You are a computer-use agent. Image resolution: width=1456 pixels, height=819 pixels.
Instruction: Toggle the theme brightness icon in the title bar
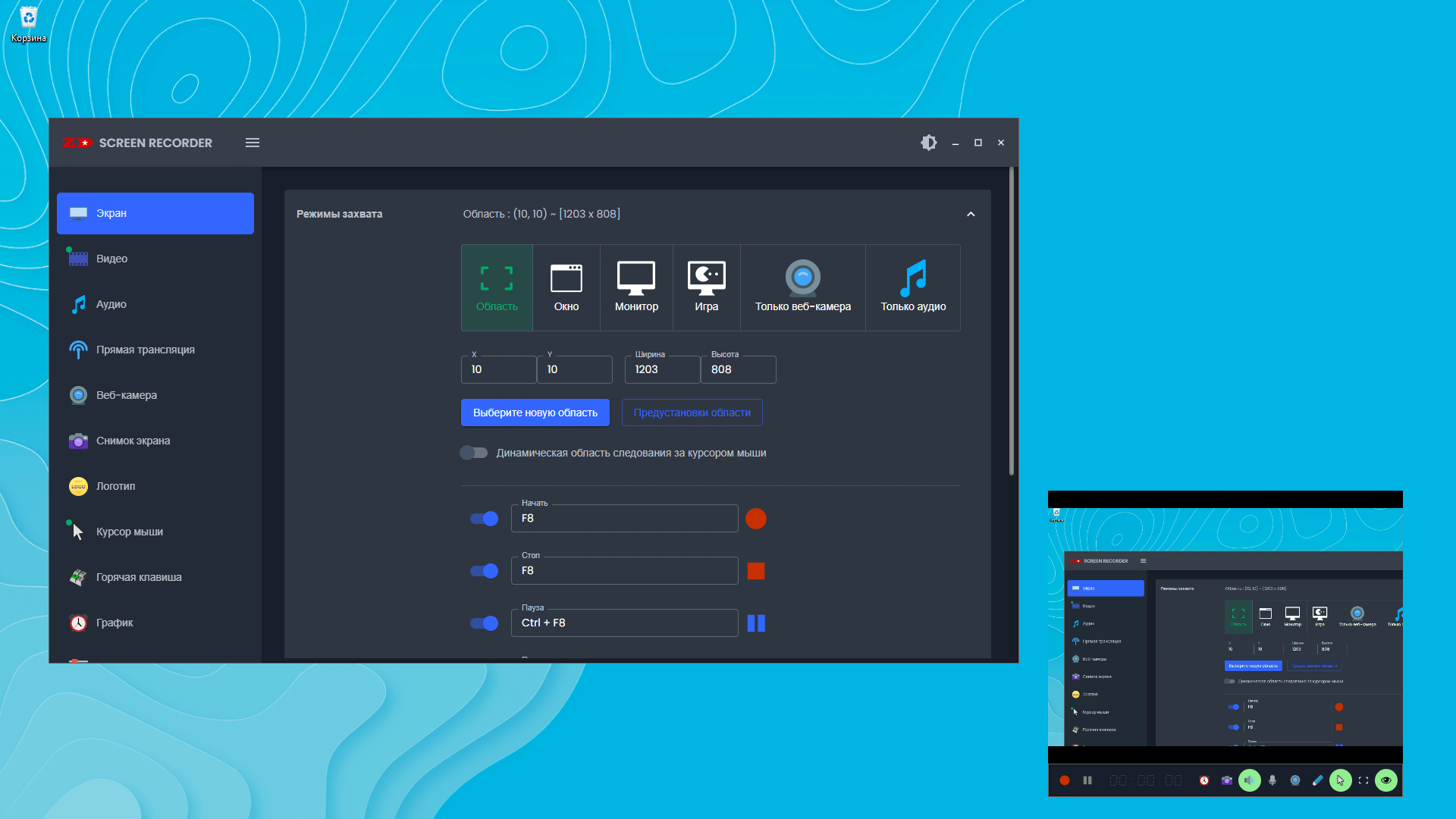coord(928,143)
